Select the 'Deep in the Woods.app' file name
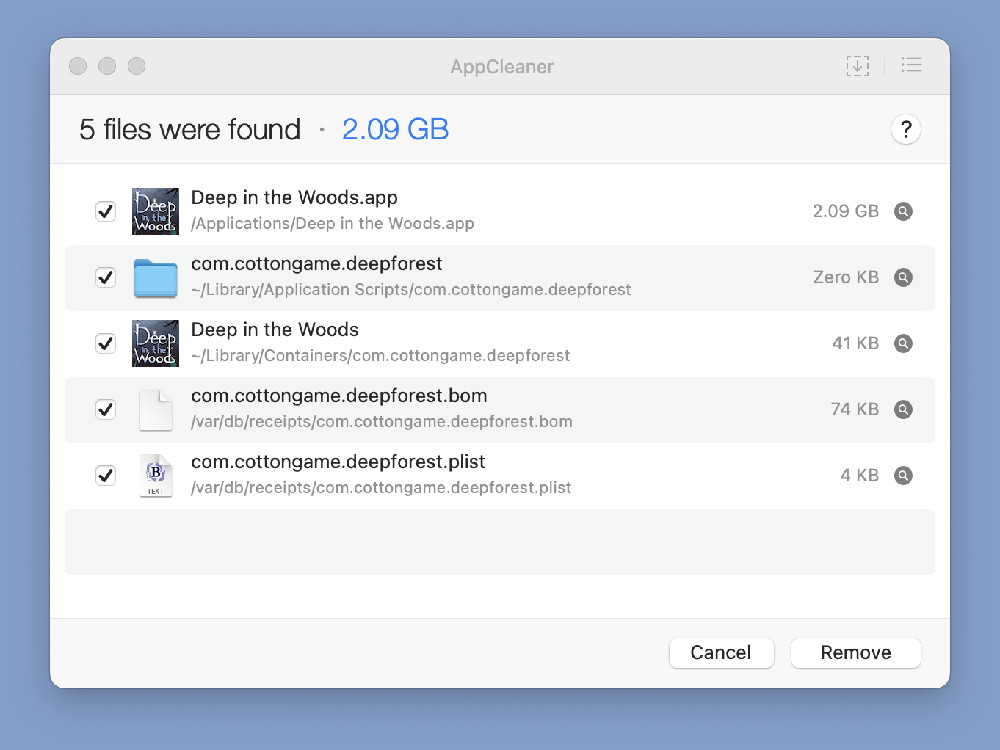Viewport: 1000px width, 750px height. tap(294, 198)
